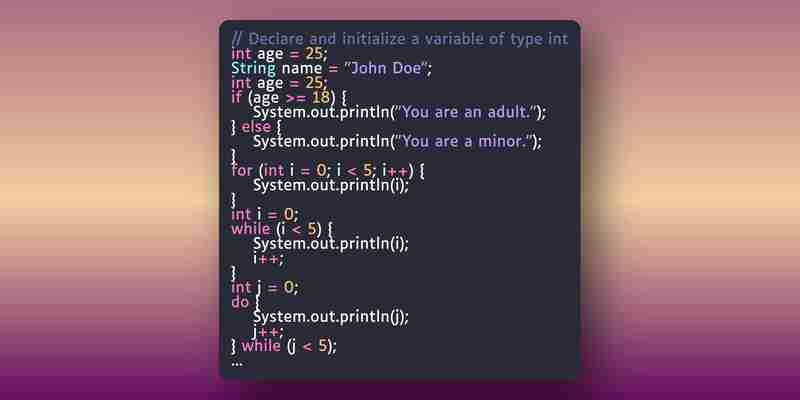Image resolution: width=800 pixels, height=400 pixels.
Task: Click the line "System.out.println(j);"
Action: coord(331,317)
